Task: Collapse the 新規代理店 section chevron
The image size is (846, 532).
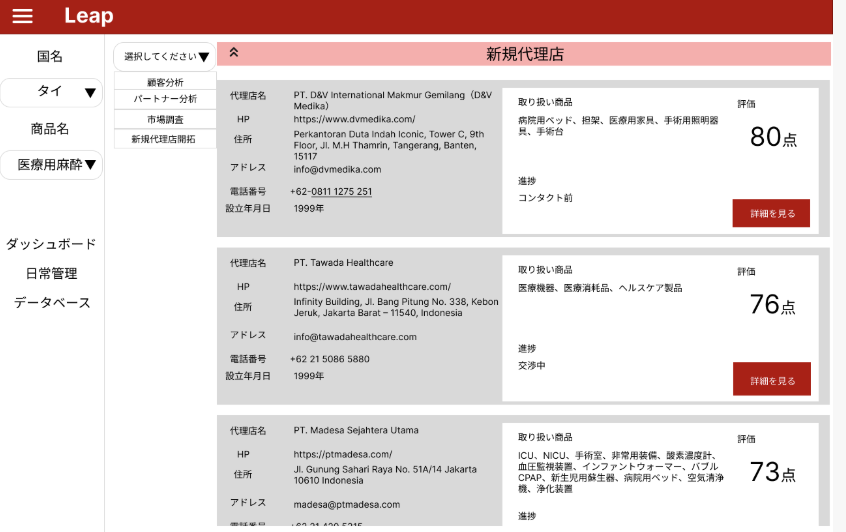Action: [234, 54]
